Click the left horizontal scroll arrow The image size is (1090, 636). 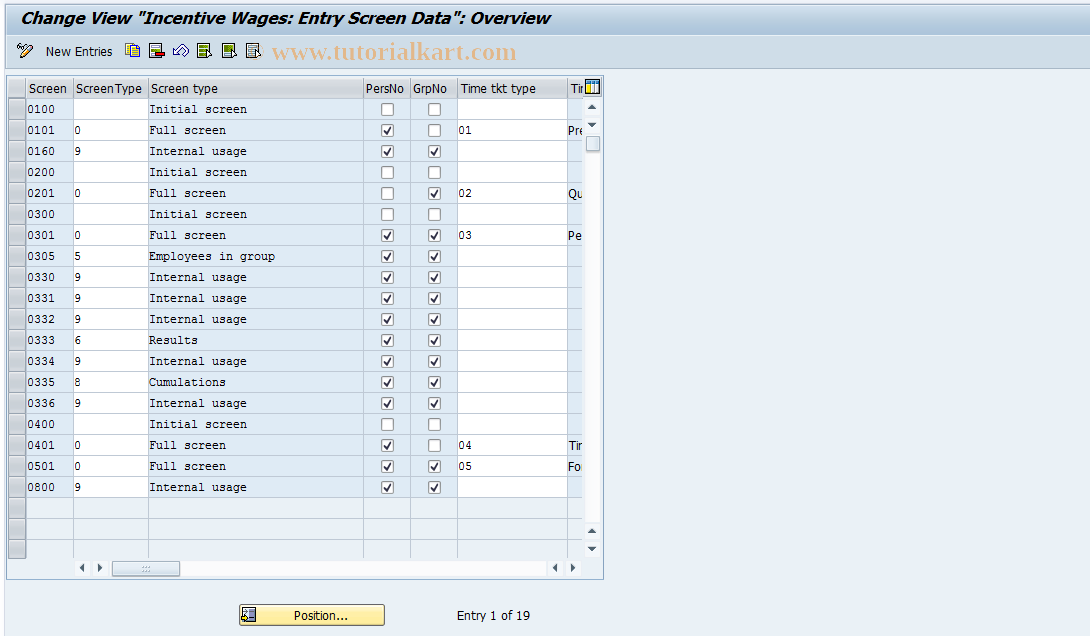(x=82, y=568)
